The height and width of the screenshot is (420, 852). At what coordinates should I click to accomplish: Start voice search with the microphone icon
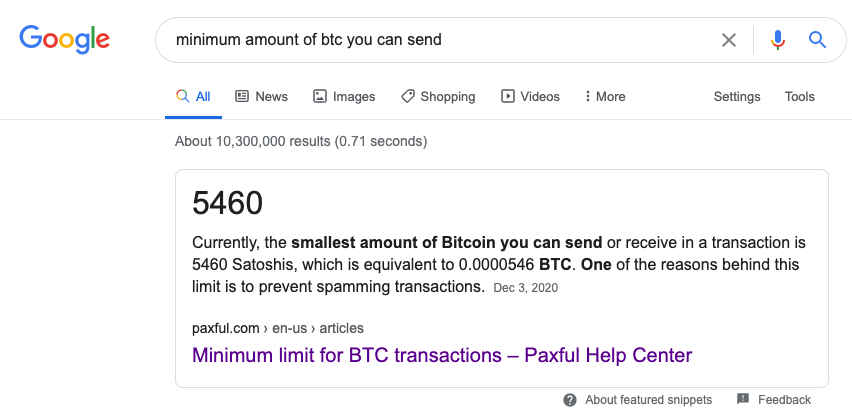[x=778, y=40]
